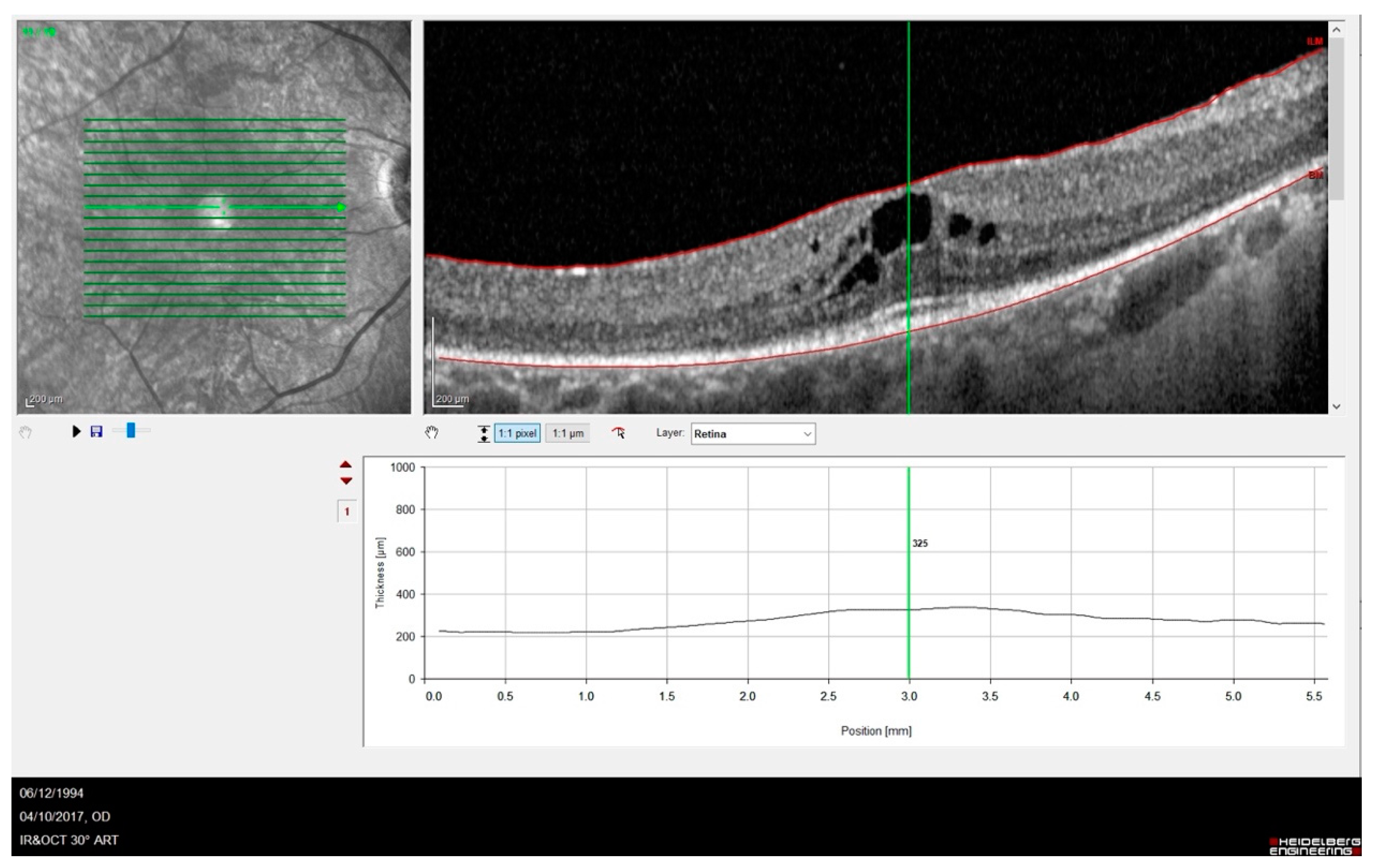
Task: Select the red segmentation edit cursor tool
Action: (619, 433)
